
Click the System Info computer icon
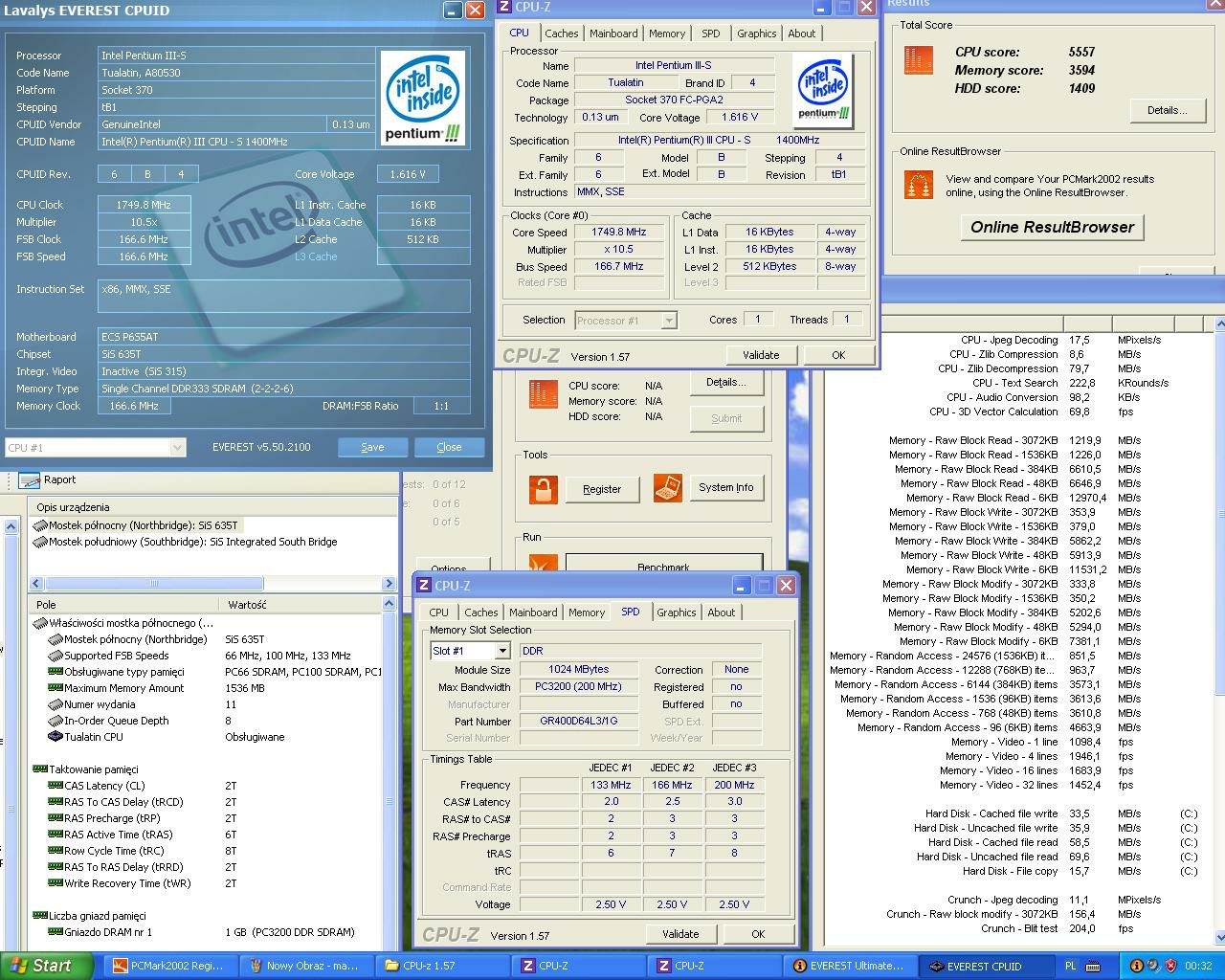pos(667,488)
